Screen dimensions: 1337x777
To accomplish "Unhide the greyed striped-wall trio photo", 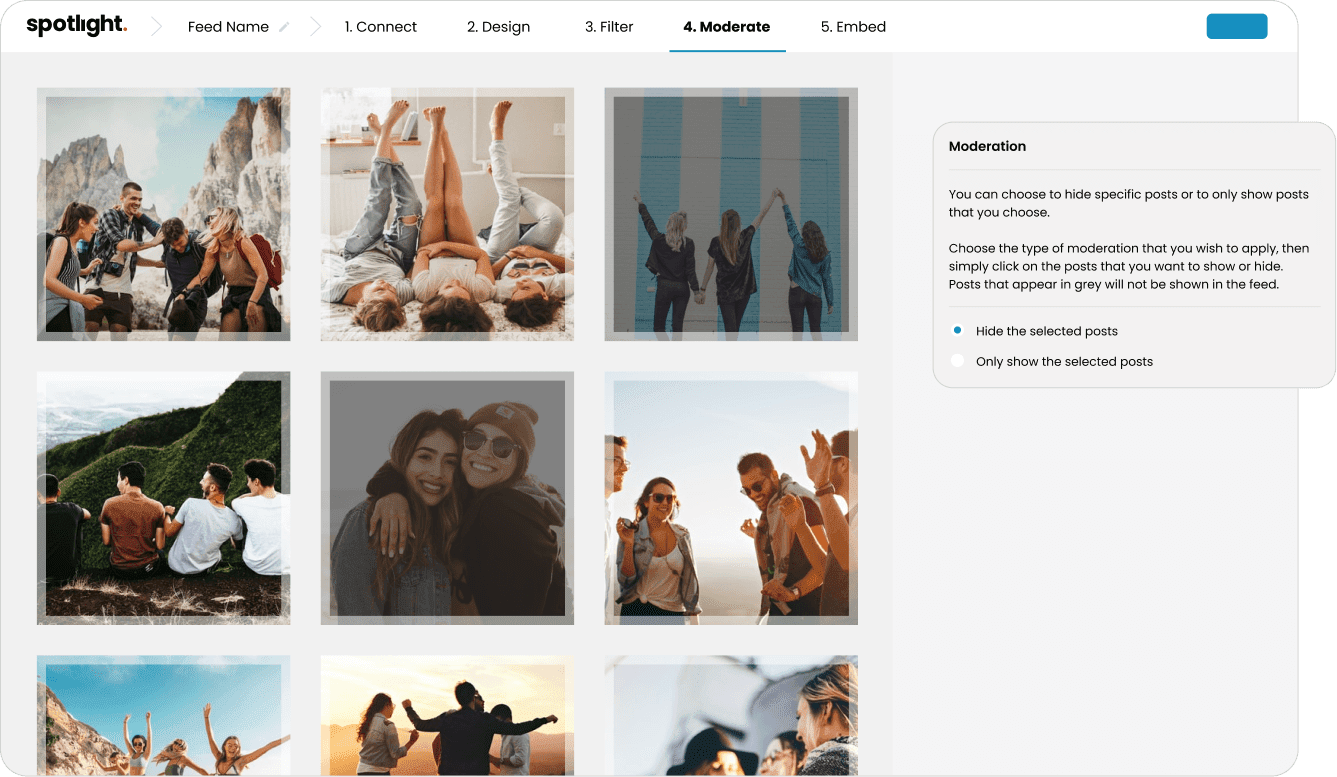I will [x=730, y=213].
